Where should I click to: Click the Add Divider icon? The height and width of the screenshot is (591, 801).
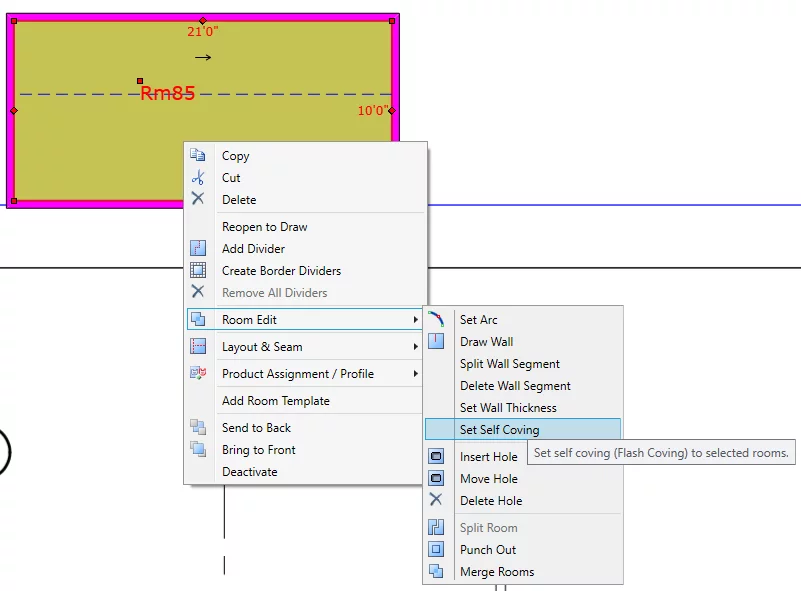198,248
